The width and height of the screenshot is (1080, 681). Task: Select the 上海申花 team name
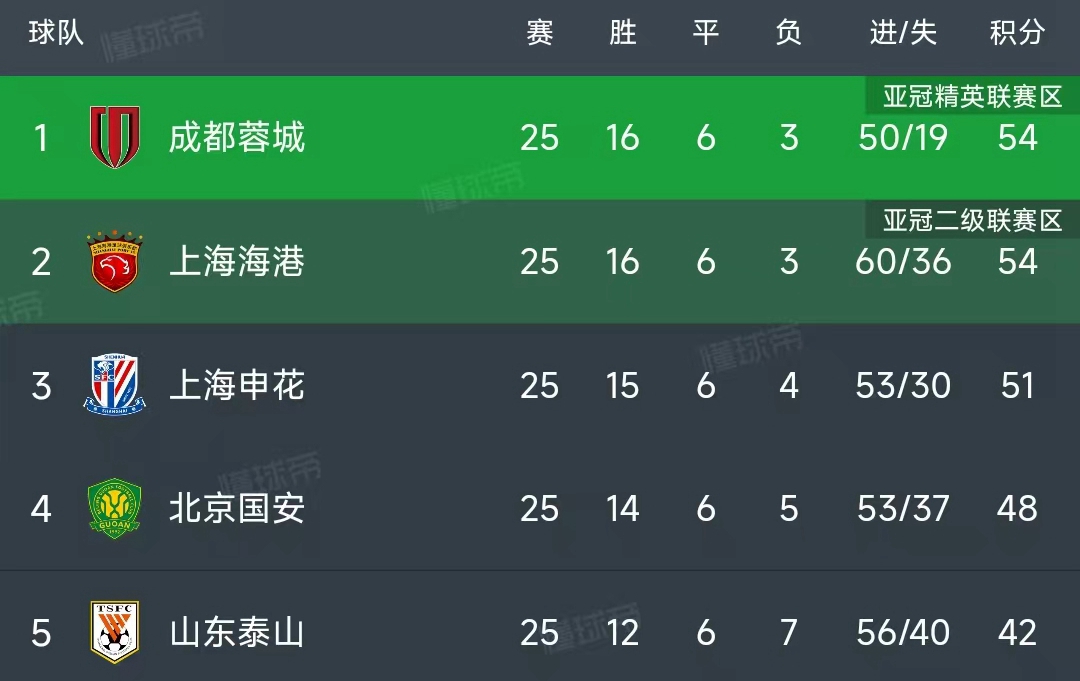pyautogui.click(x=236, y=385)
